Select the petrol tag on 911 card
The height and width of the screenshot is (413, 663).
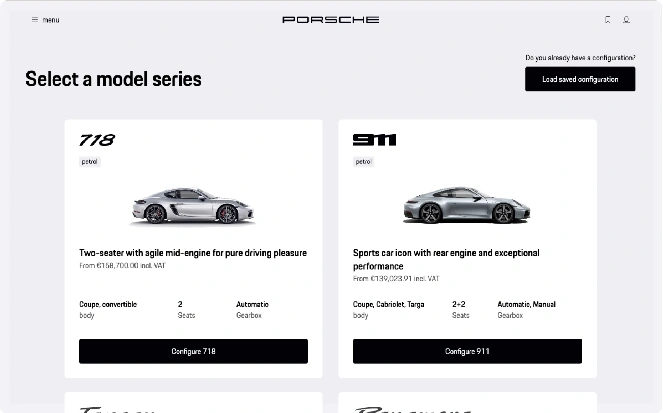pos(363,161)
